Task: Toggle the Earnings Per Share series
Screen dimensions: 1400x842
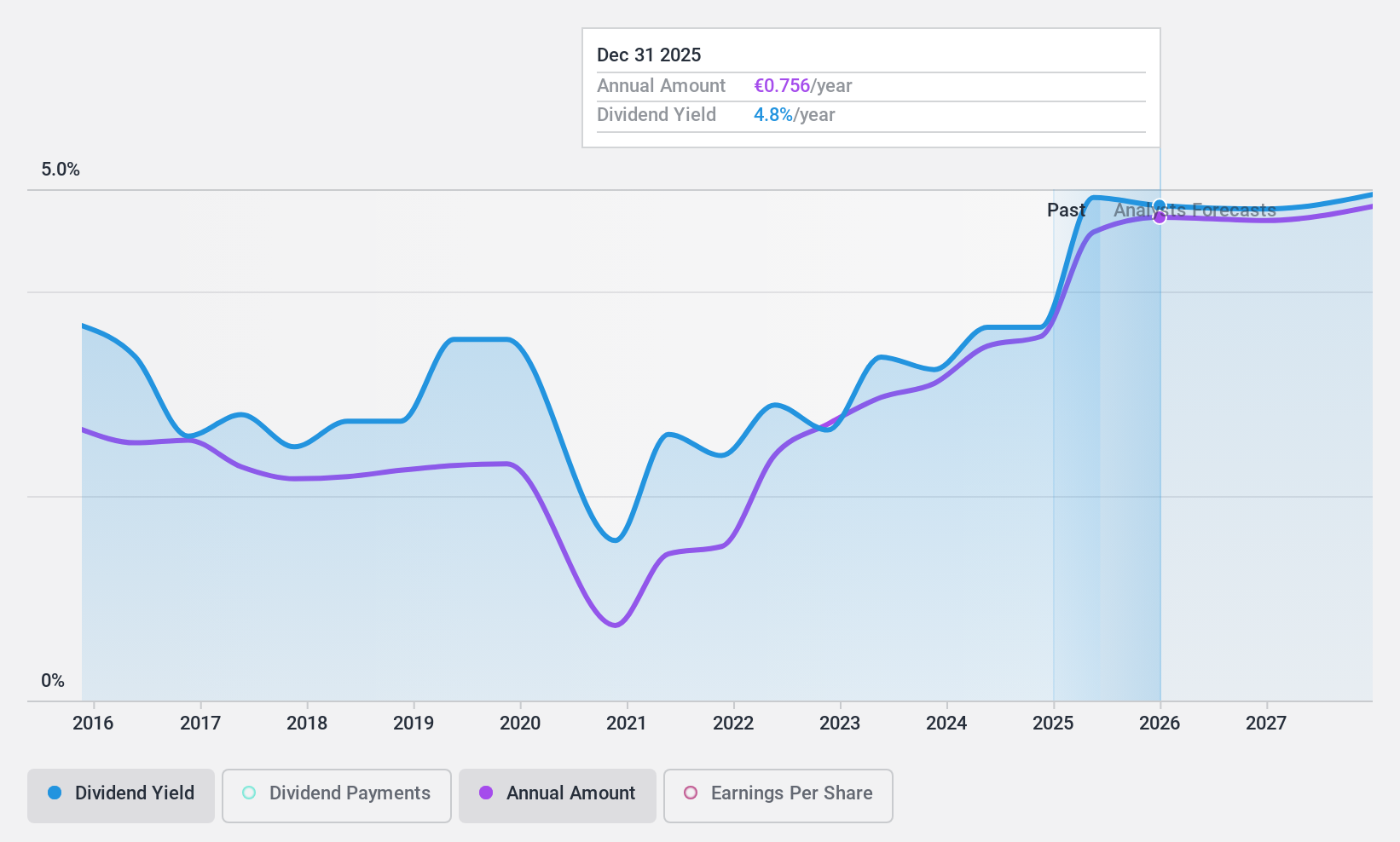Action: tap(778, 796)
